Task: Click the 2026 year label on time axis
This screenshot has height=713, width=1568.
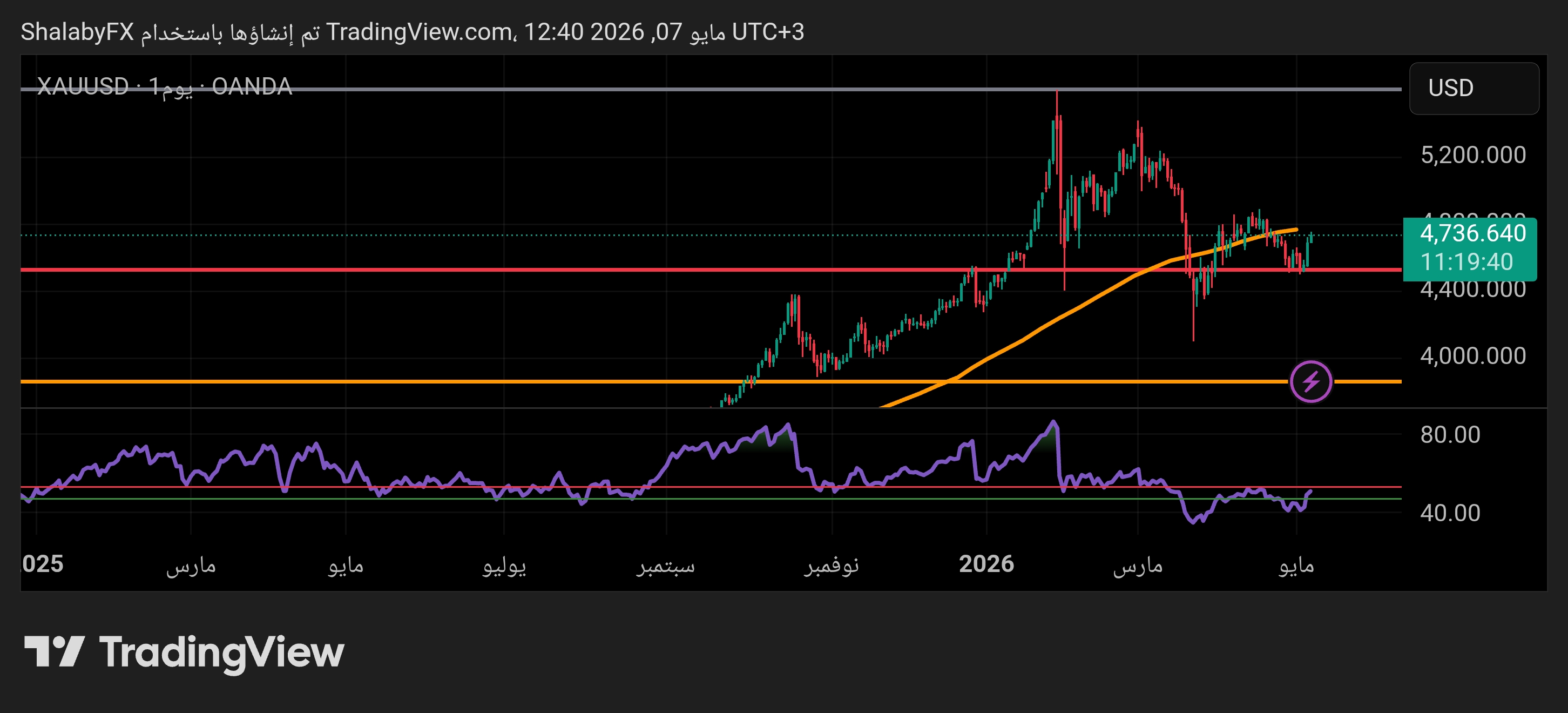Action: 986,564
